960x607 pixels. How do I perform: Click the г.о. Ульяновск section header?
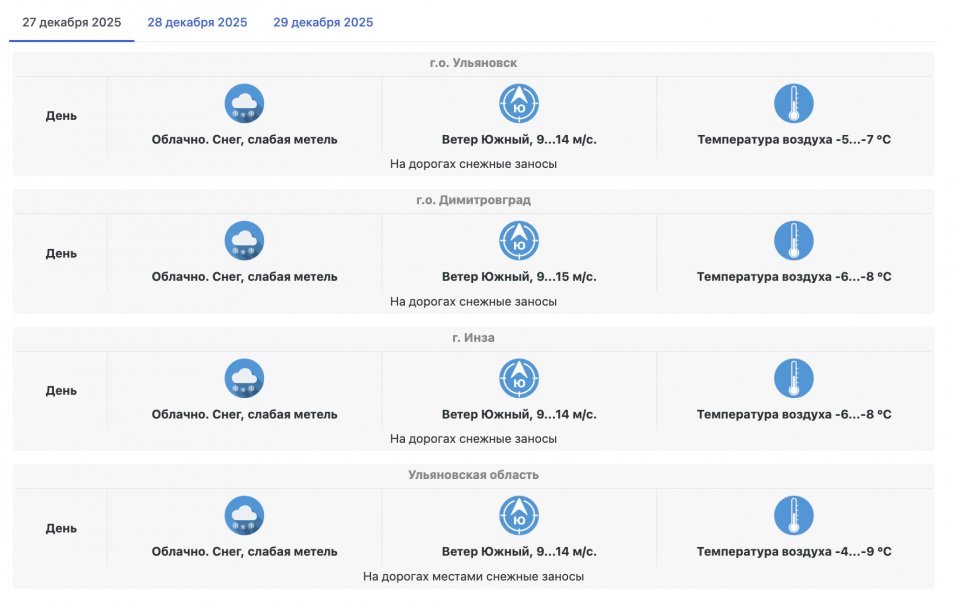click(x=473, y=63)
